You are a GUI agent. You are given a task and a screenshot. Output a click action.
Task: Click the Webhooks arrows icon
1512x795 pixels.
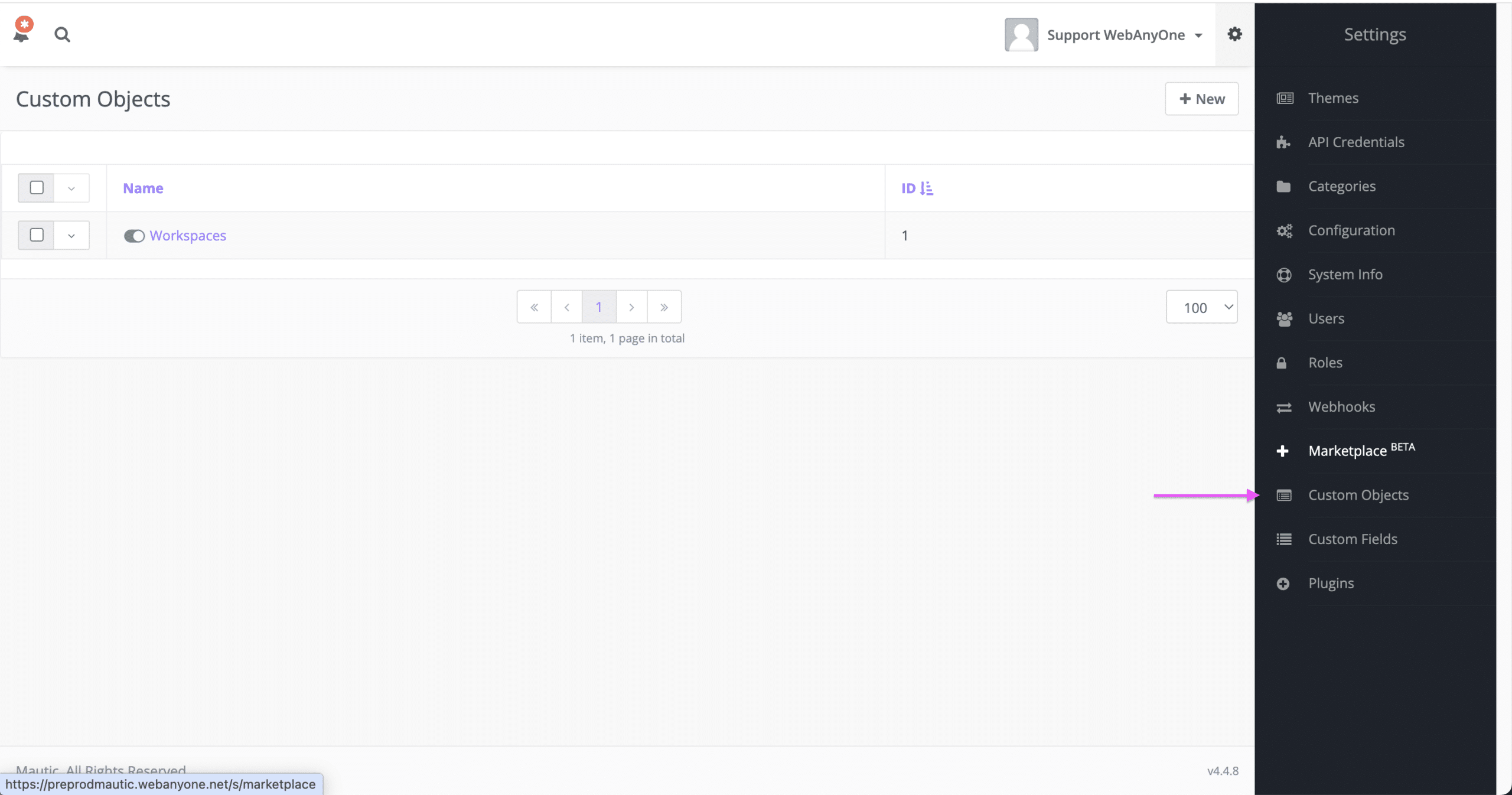tap(1284, 407)
